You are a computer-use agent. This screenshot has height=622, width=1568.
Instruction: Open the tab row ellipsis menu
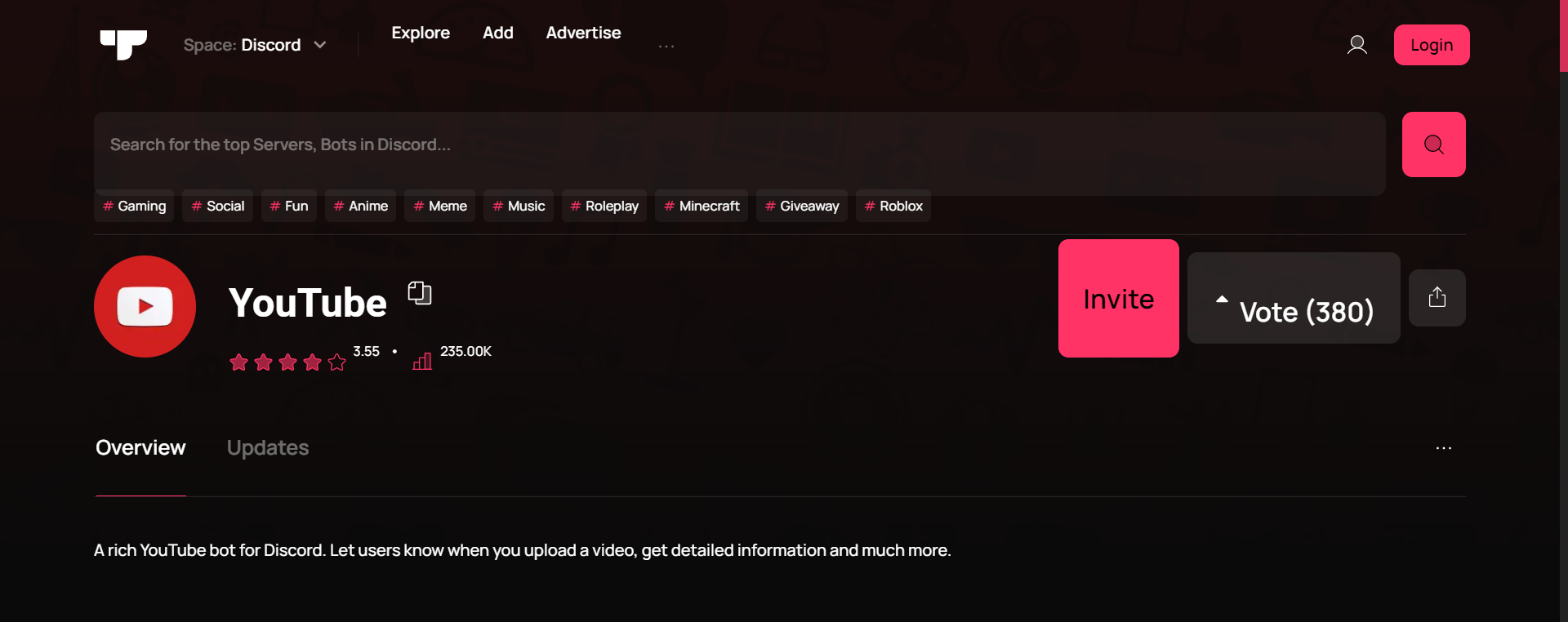click(x=1444, y=448)
